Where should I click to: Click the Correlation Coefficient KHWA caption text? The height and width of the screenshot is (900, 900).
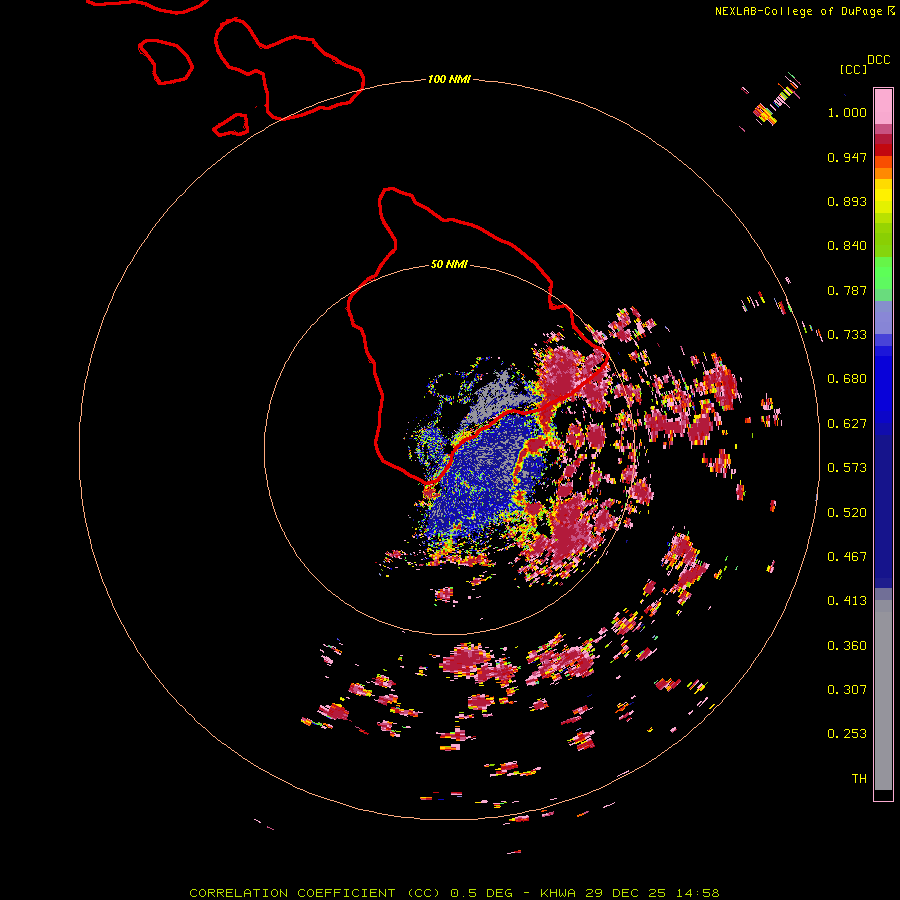(454, 893)
